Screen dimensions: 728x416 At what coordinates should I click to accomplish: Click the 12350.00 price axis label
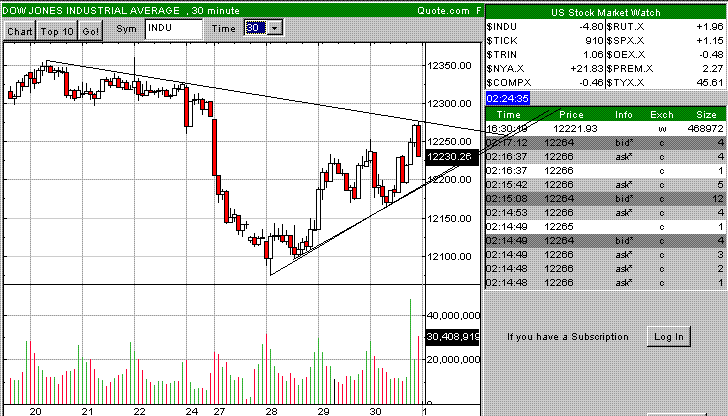pos(448,65)
